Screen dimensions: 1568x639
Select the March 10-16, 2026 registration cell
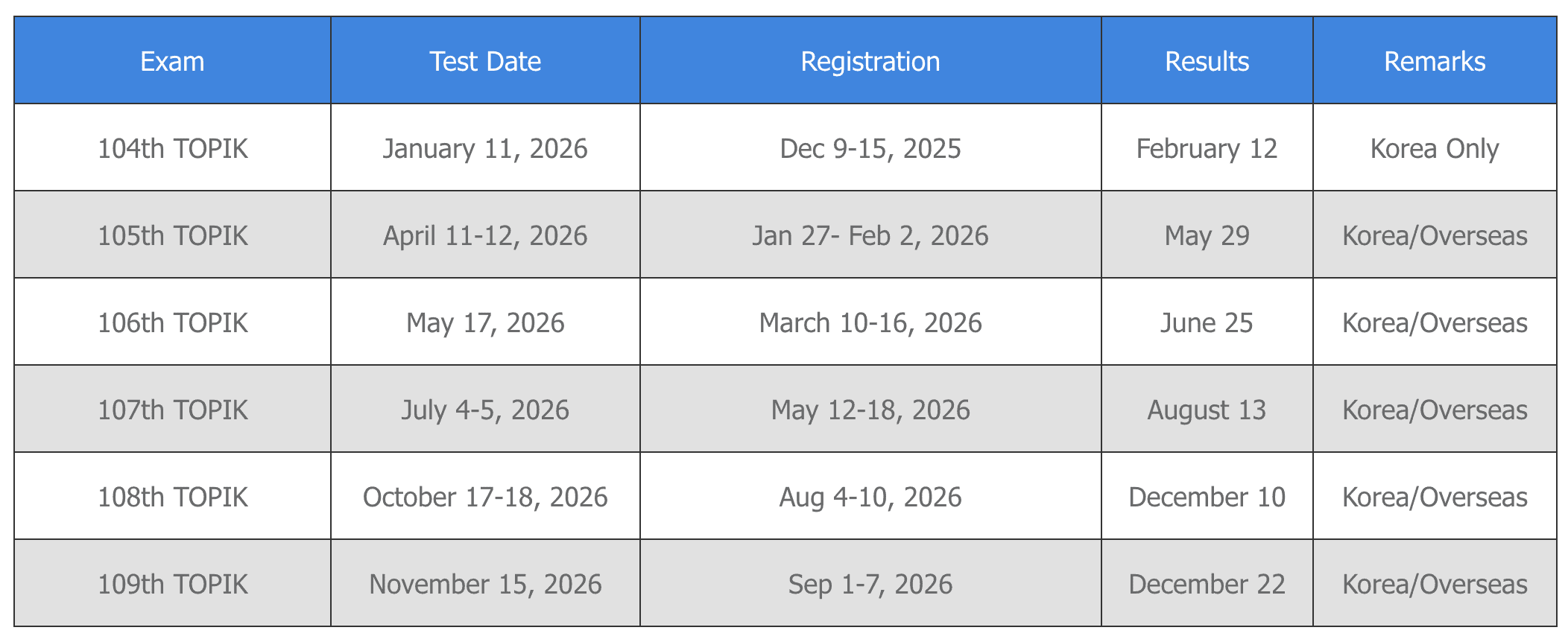coord(870,322)
